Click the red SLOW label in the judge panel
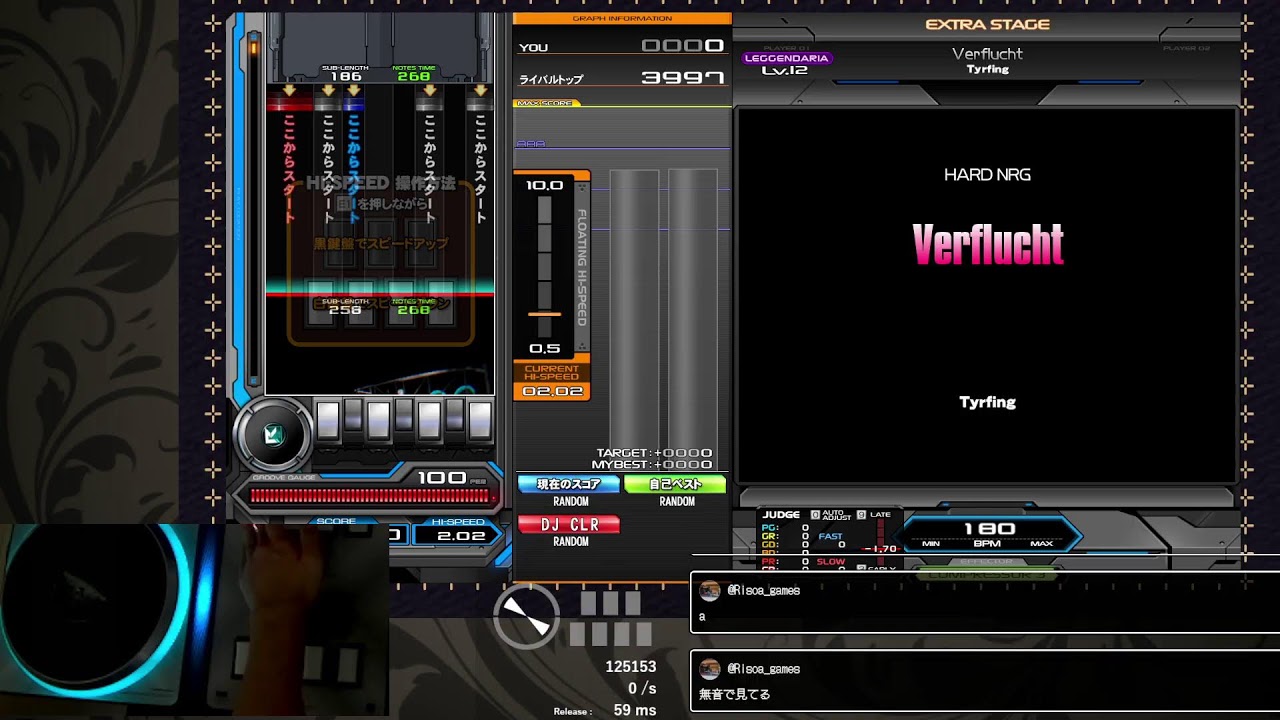The image size is (1280, 720). [x=831, y=562]
